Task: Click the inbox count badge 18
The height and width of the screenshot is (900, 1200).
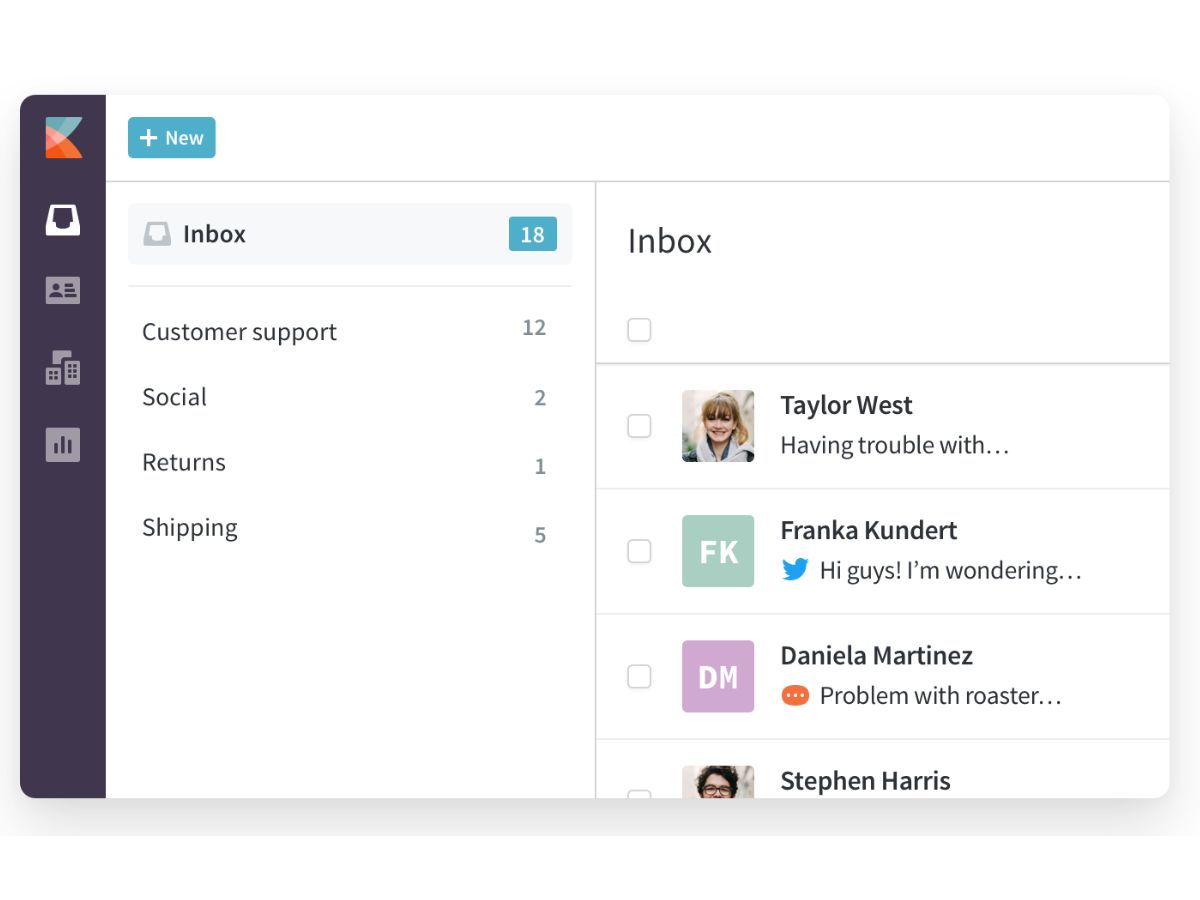Action: [x=533, y=234]
